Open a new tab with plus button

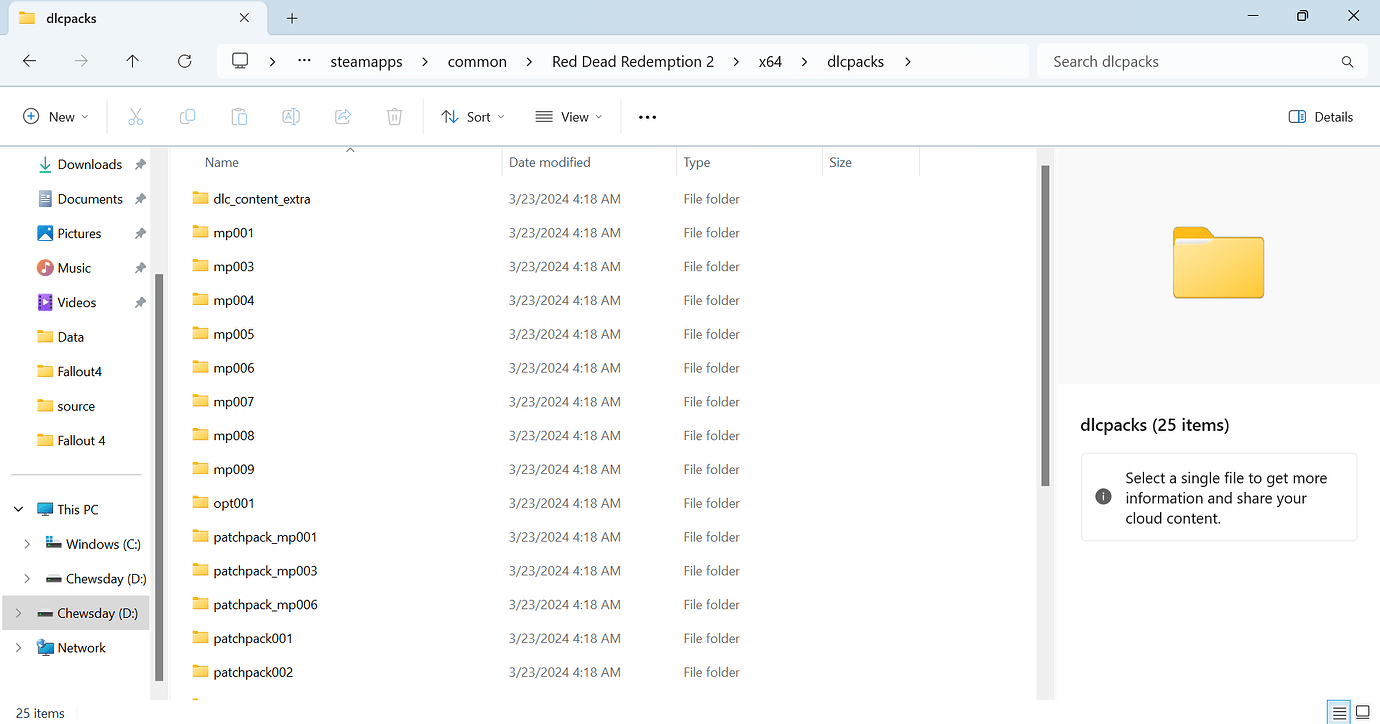292,18
